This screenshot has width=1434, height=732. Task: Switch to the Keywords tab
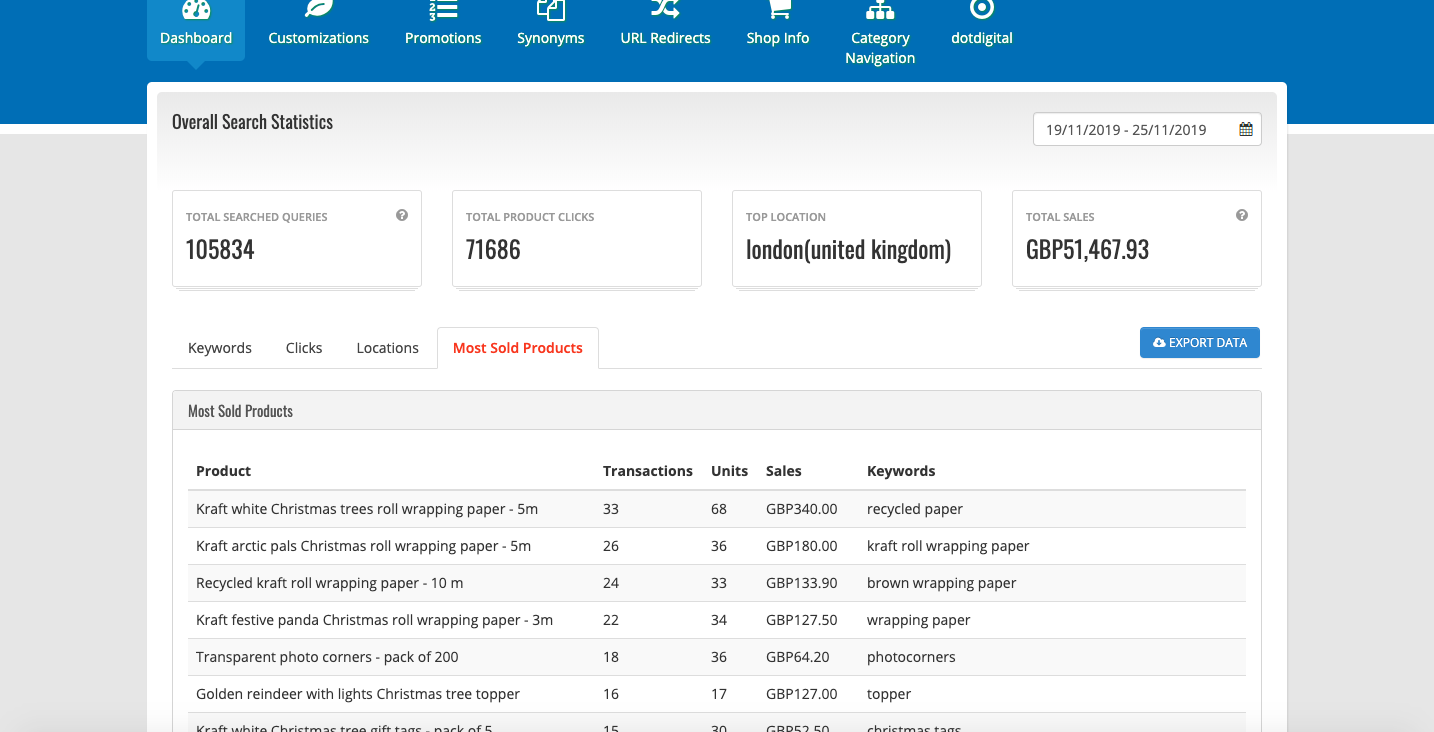[x=220, y=348]
